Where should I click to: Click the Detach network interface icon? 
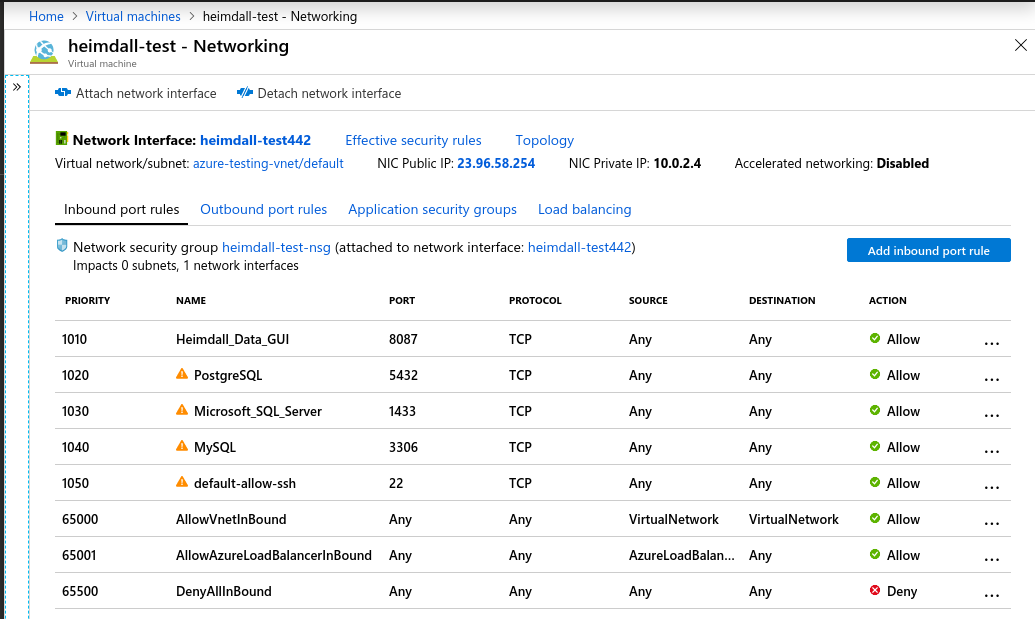[245, 93]
